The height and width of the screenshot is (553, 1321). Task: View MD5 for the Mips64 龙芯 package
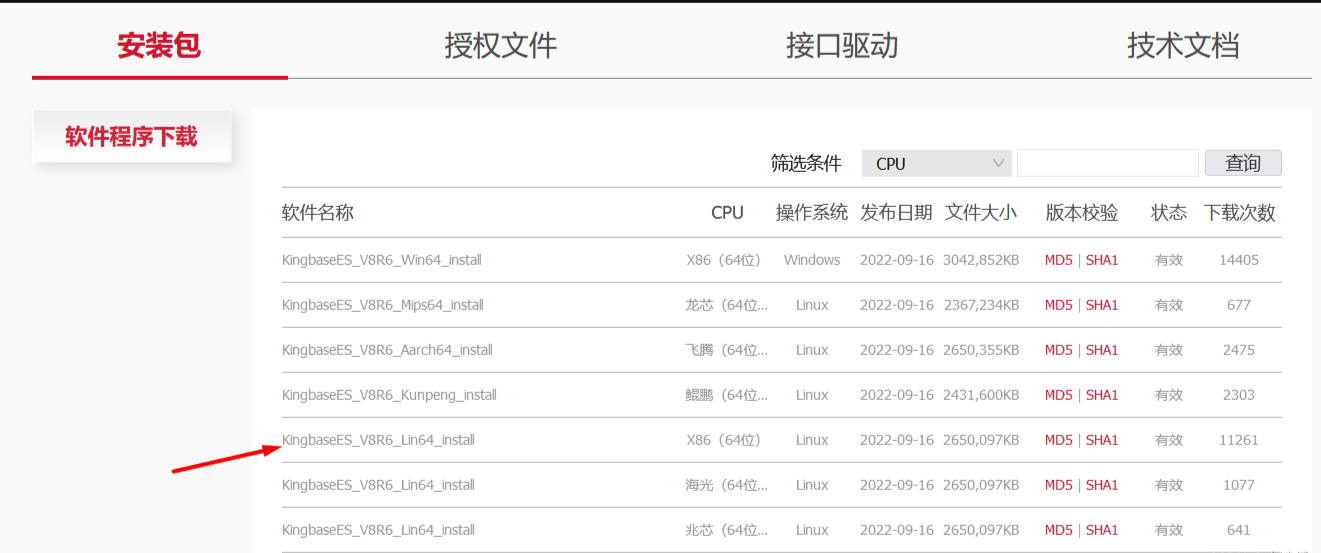point(1058,305)
